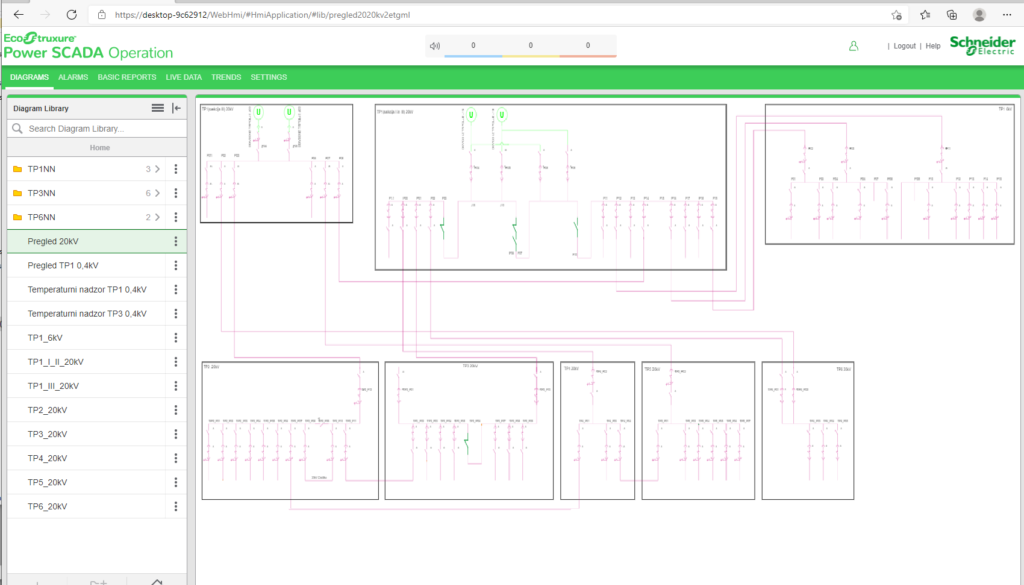The height and width of the screenshot is (585, 1024).
Task: Go to the TRENDS tab
Action: [x=226, y=77]
